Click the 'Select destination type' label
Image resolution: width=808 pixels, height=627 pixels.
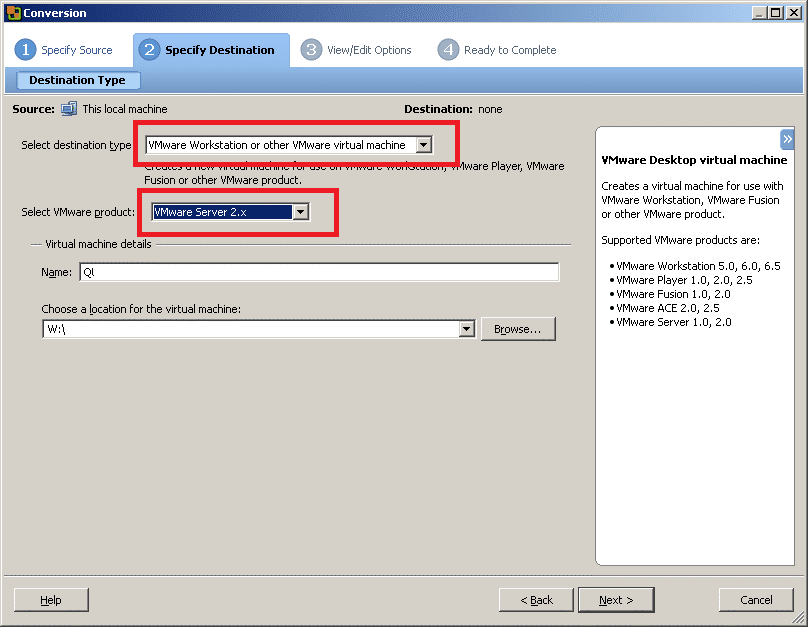pyautogui.click(x=76, y=145)
